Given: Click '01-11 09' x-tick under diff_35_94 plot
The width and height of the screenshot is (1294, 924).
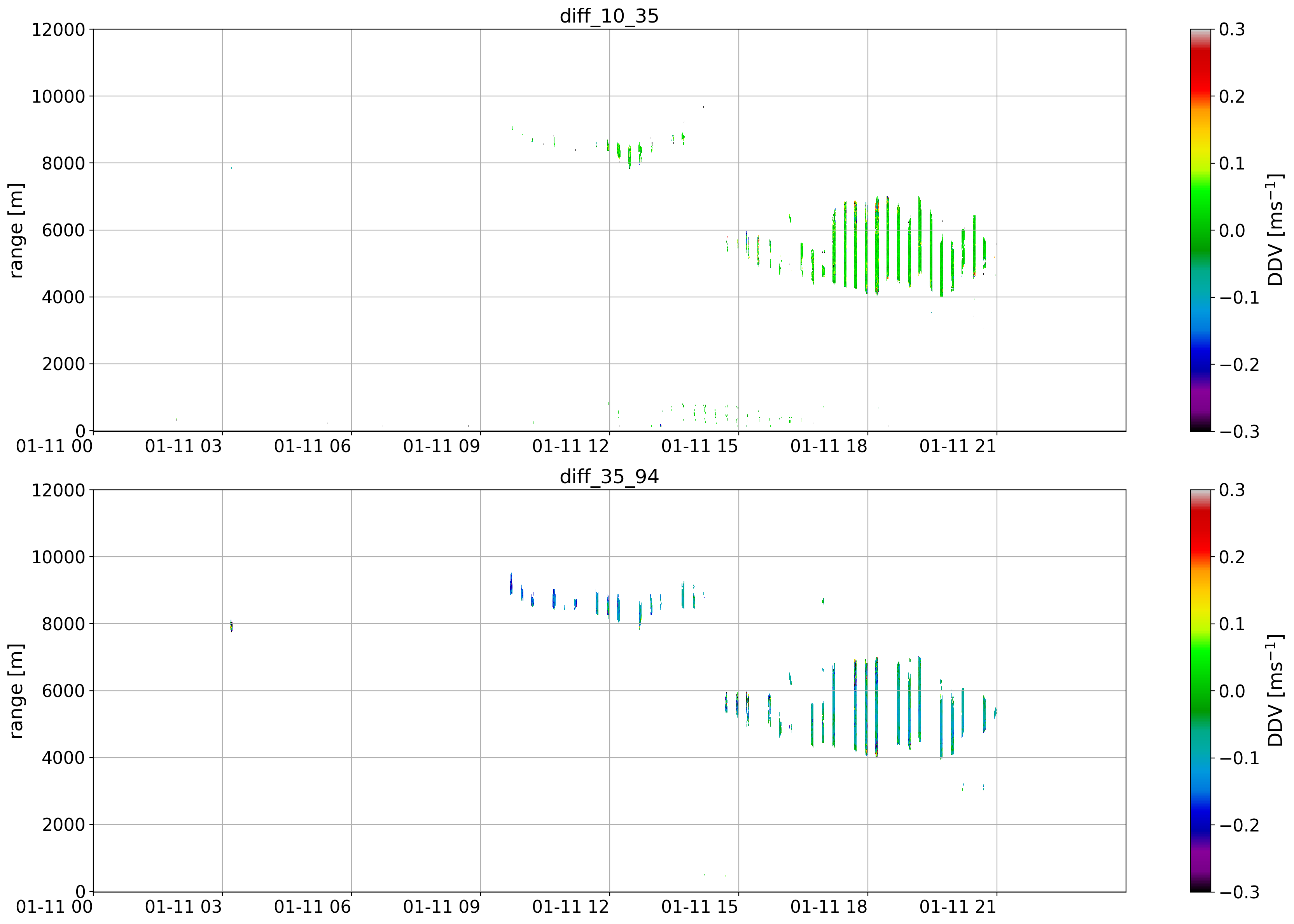Looking at the screenshot, I should coord(442,907).
